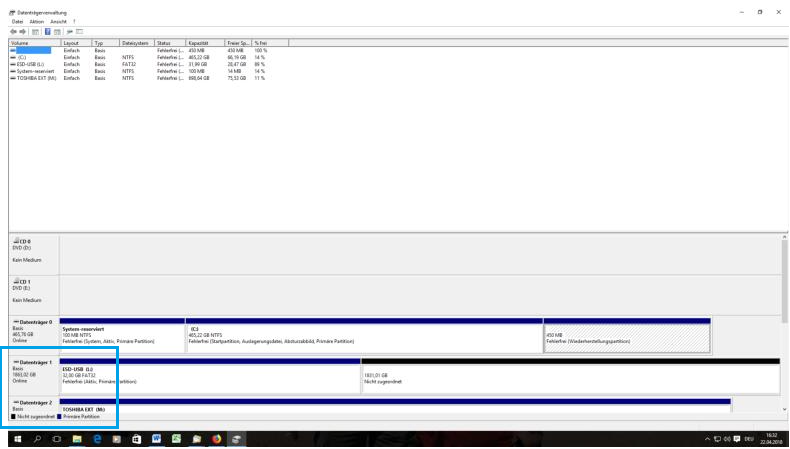The height and width of the screenshot is (449, 790).
Task: Open the Datei menu
Action: tap(17, 22)
